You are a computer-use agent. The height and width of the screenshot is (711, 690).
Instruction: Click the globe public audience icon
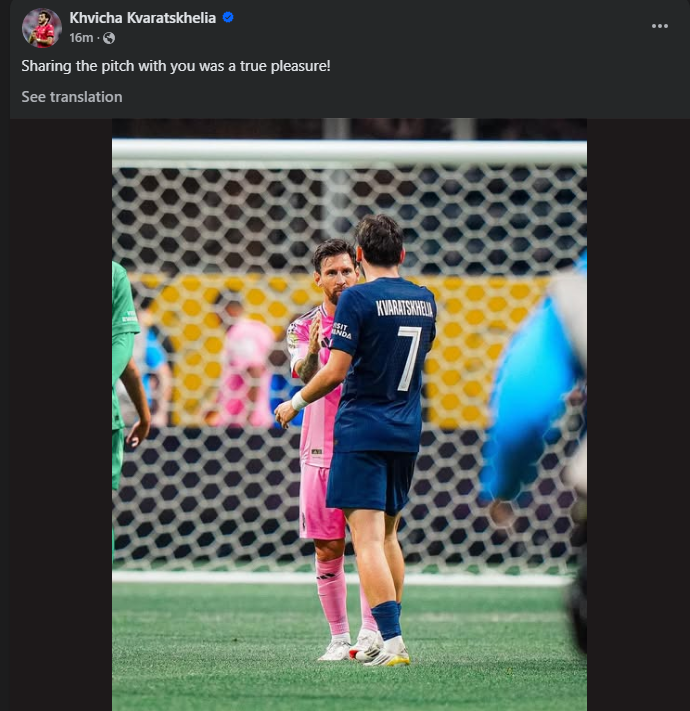click(109, 38)
